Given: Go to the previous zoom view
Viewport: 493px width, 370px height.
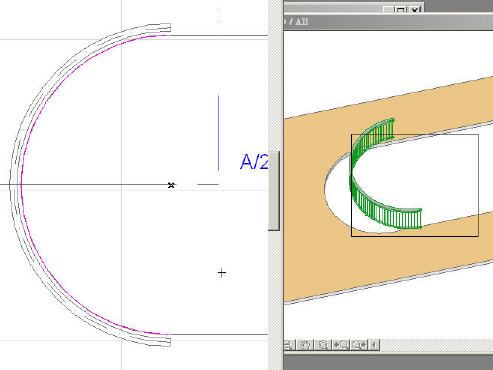Looking at the screenshot, I should (x=341, y=345).
